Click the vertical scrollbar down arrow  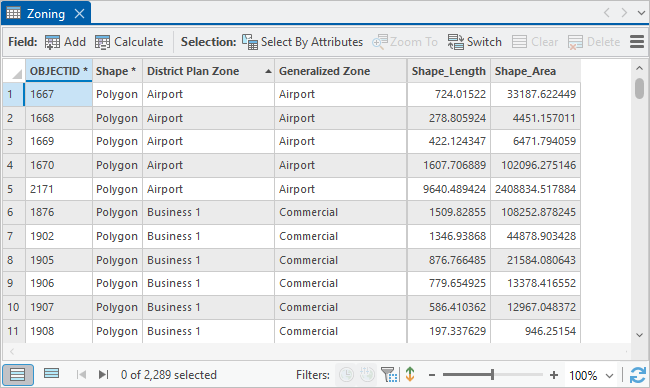point(640,335)
